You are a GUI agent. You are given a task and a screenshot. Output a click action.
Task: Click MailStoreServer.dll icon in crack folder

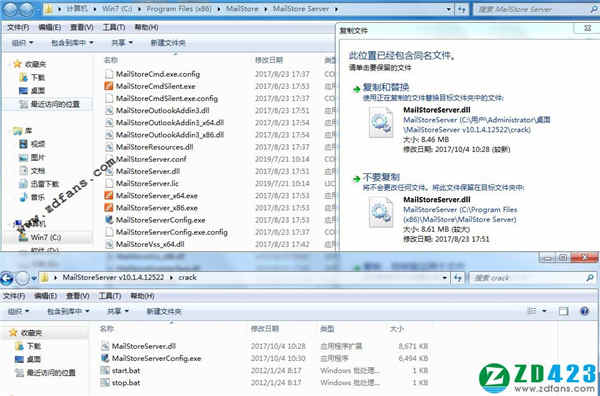[x=105, y=346]
